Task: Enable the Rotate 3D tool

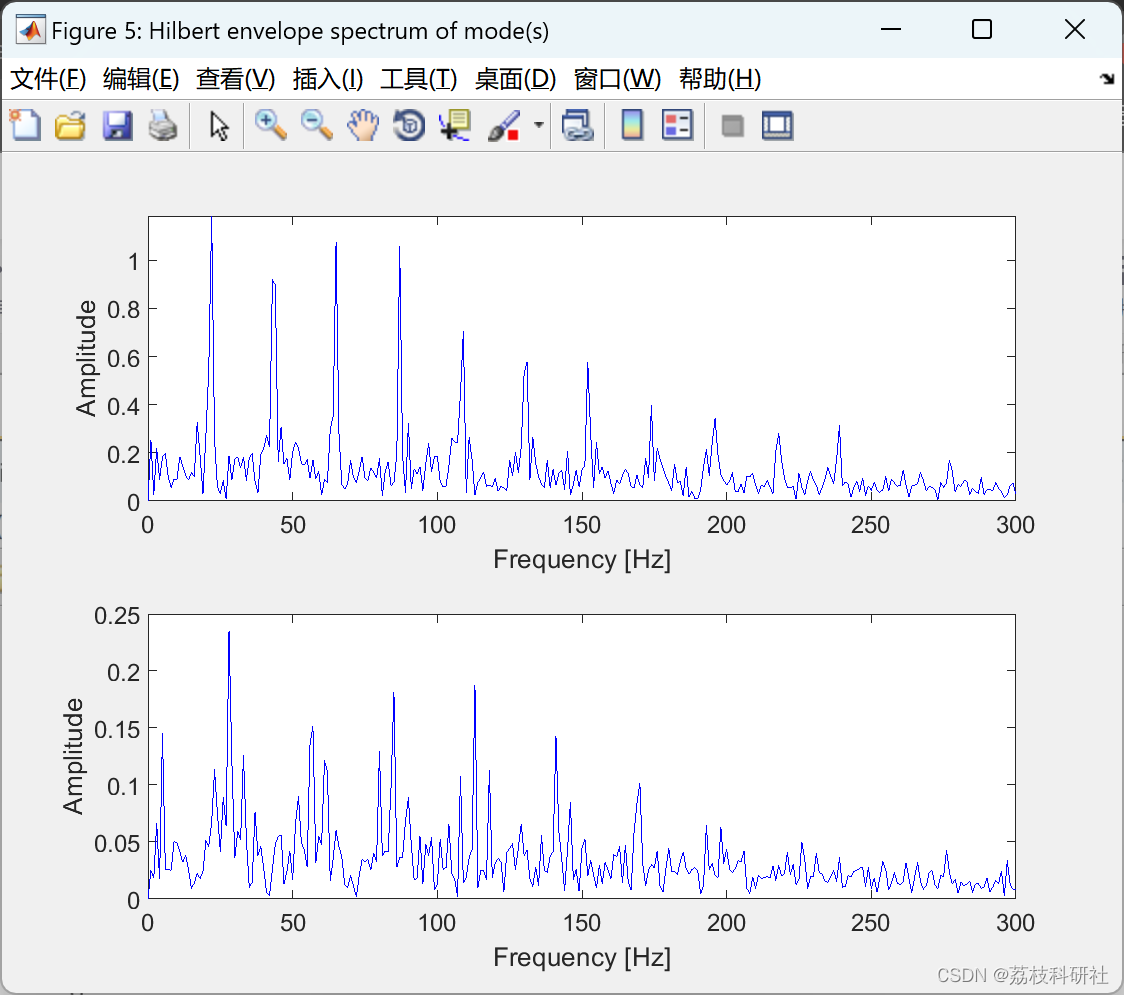Action: pyautogui.click(x=409, y=125)
